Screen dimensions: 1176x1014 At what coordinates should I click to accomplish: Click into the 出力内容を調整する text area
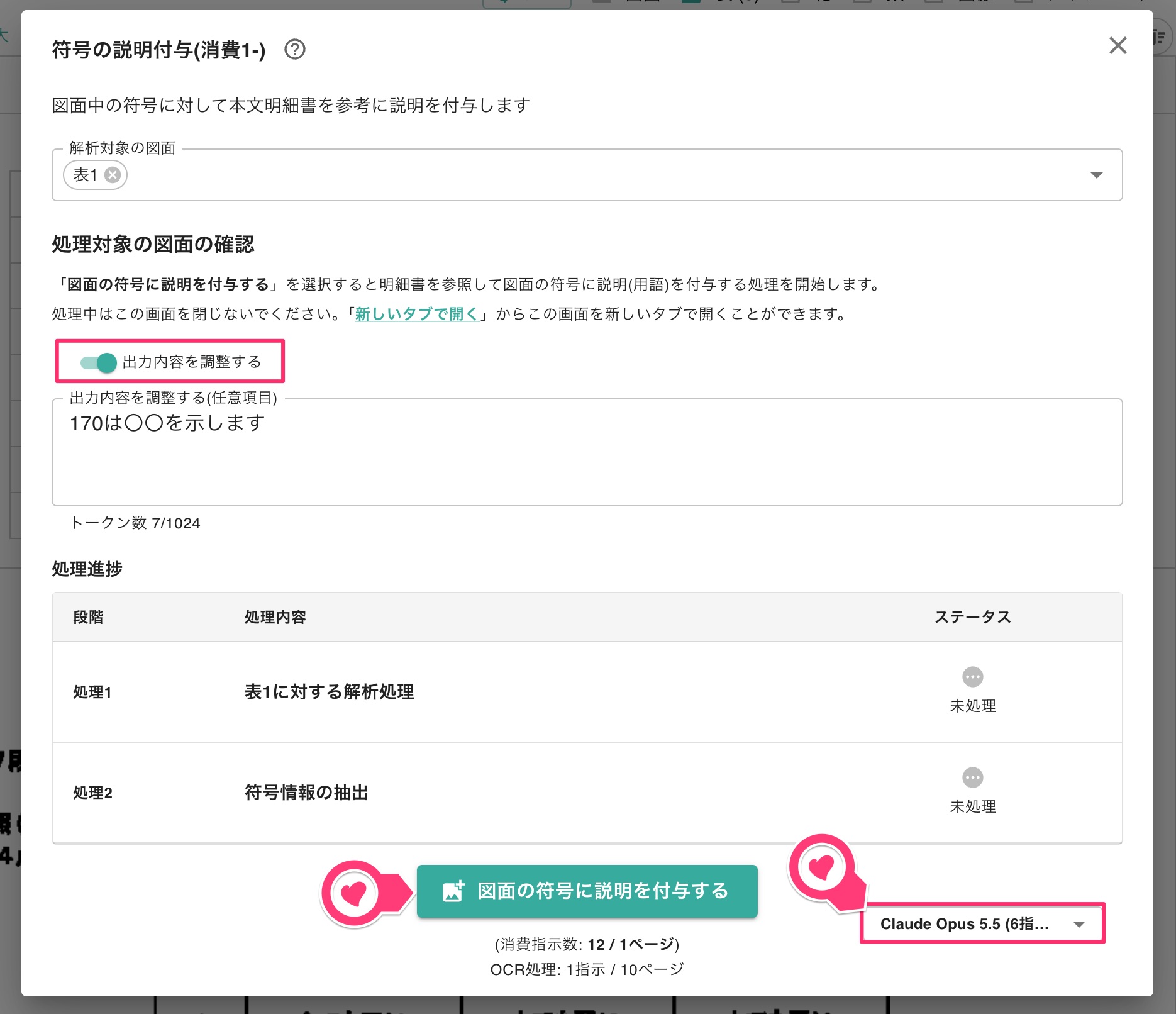[x=587, y=452]
